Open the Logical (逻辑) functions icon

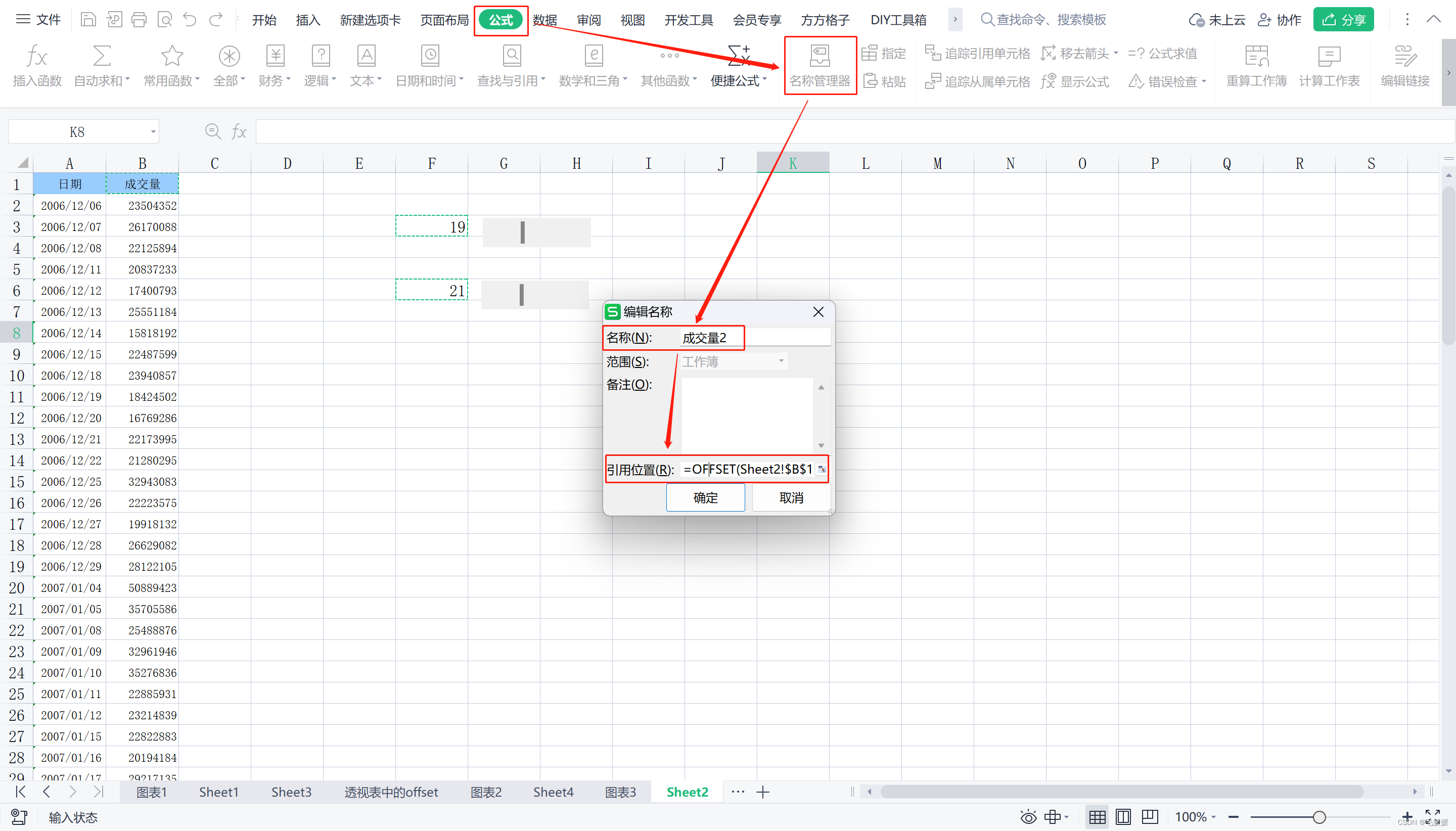(x=320, y=66)
